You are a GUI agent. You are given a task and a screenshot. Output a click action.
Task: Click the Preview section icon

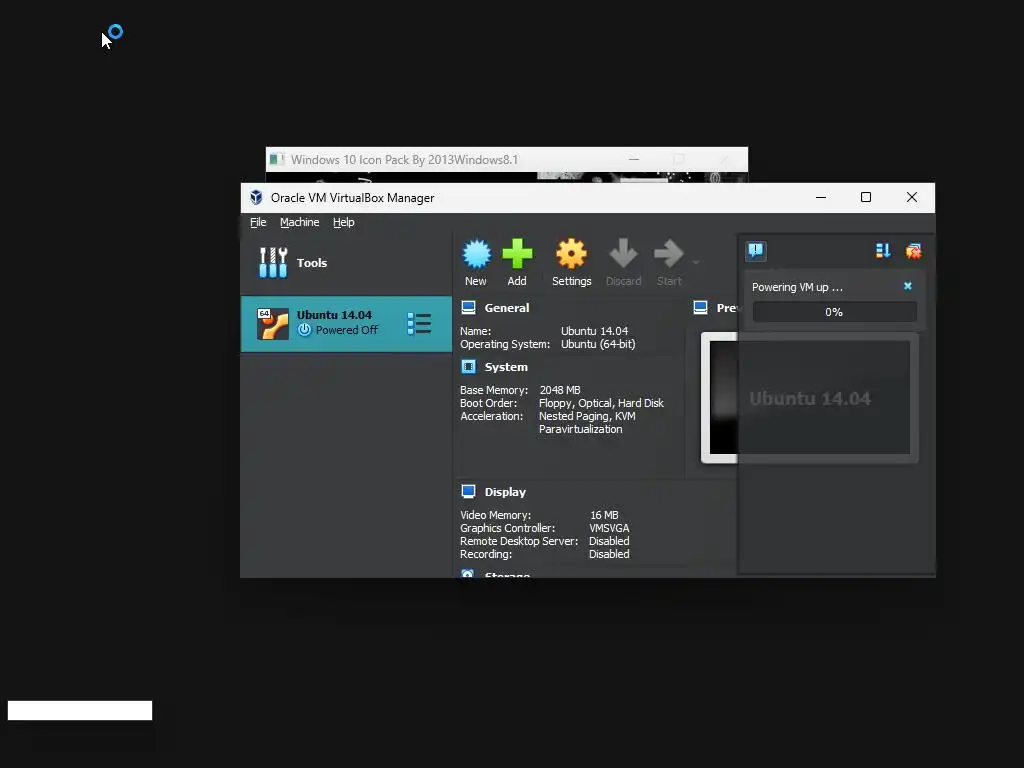point(700,308)
